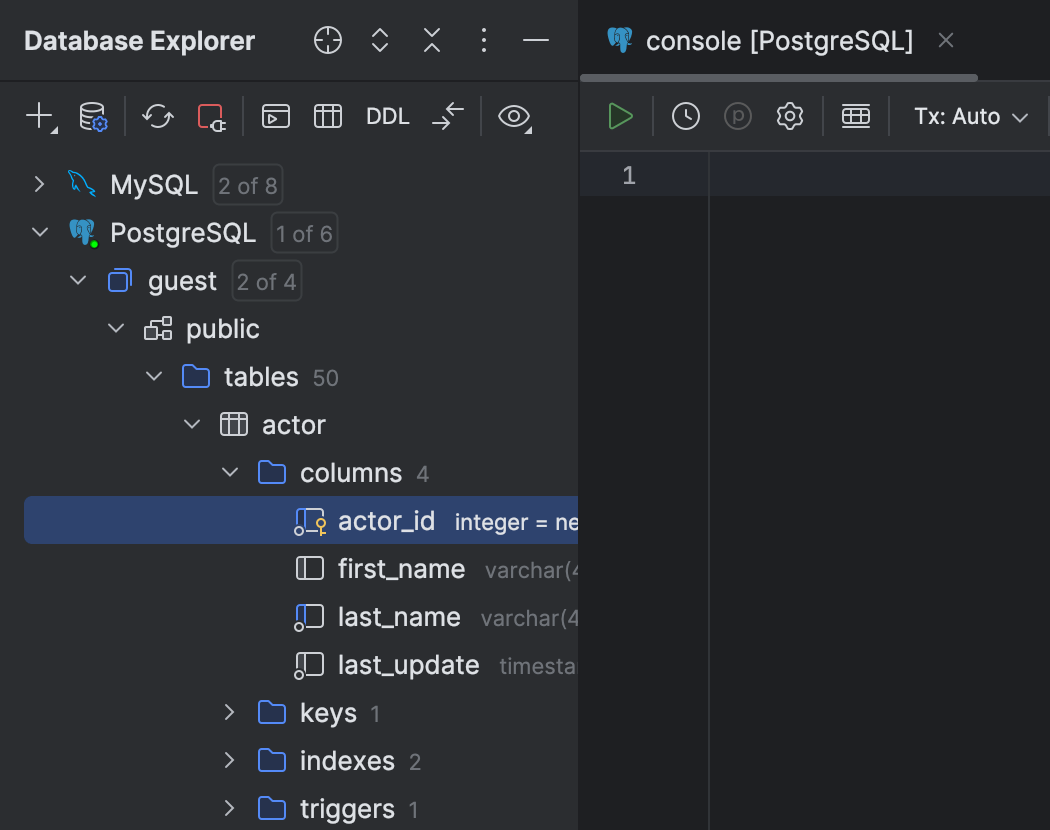Execute query with the green run button
Image resolution: width=1050 pixels, height=830 pixels.
tap(620, 116)
